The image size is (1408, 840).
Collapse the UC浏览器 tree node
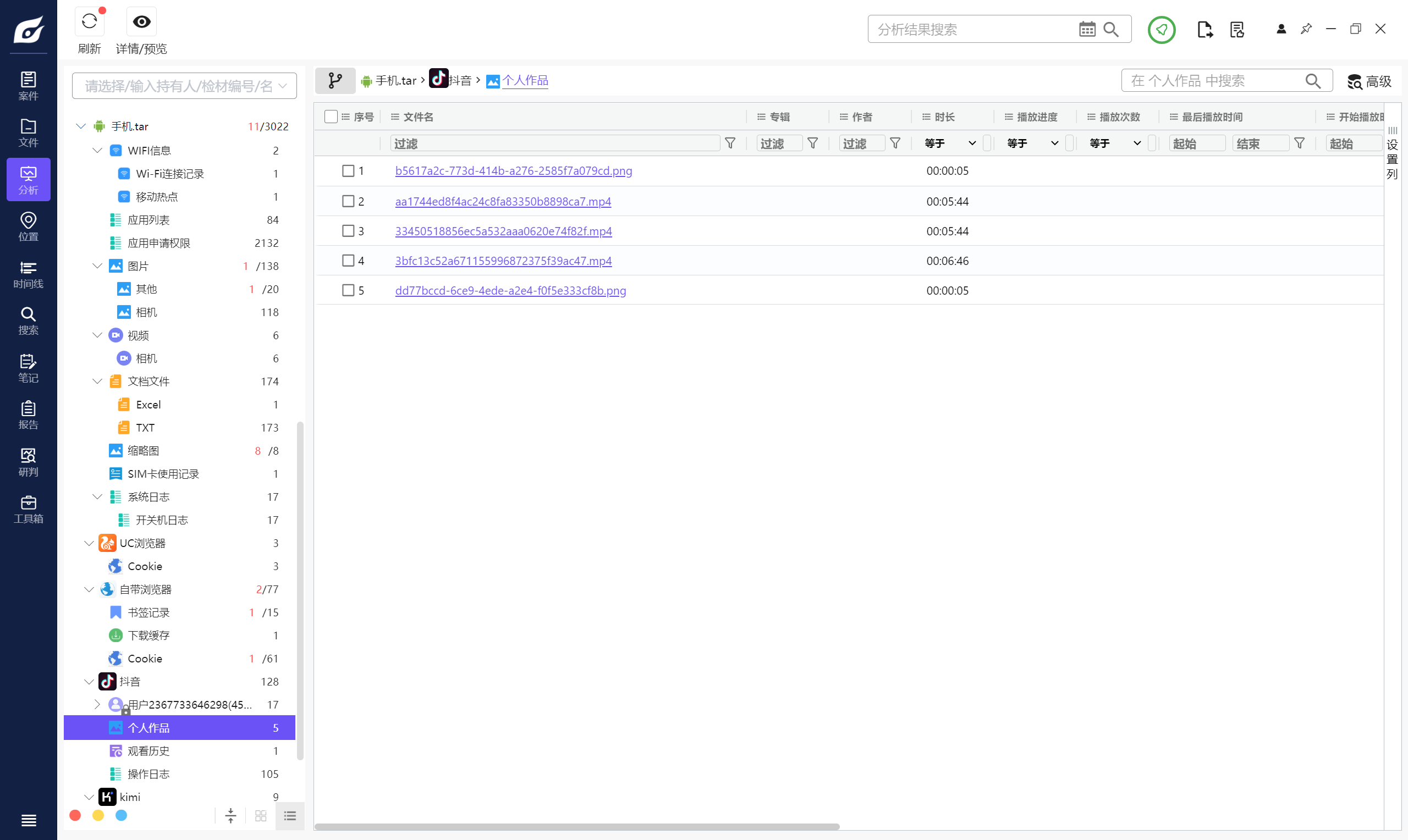click(x=89, y=543)
